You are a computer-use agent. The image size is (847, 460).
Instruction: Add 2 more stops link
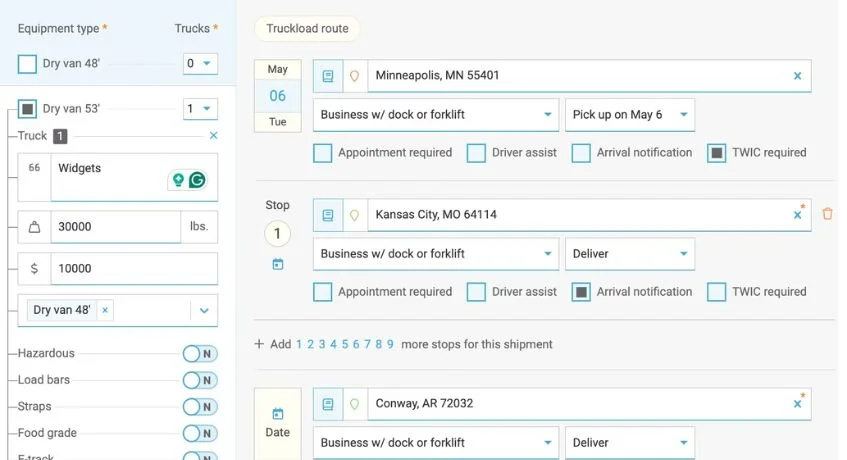point(311,344)
